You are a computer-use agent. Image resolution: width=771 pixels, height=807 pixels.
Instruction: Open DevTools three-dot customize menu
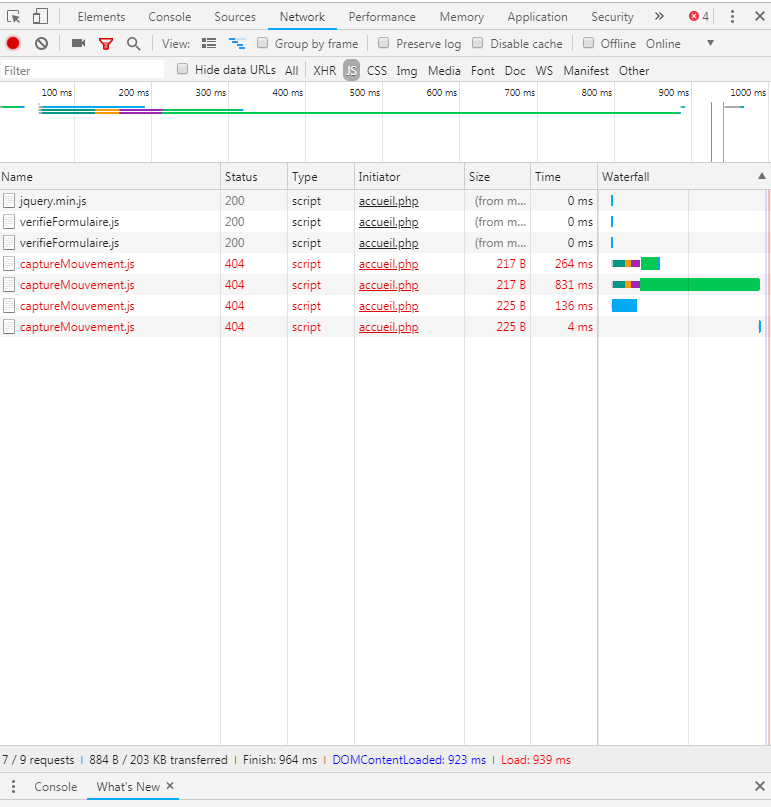click(732, 16)
